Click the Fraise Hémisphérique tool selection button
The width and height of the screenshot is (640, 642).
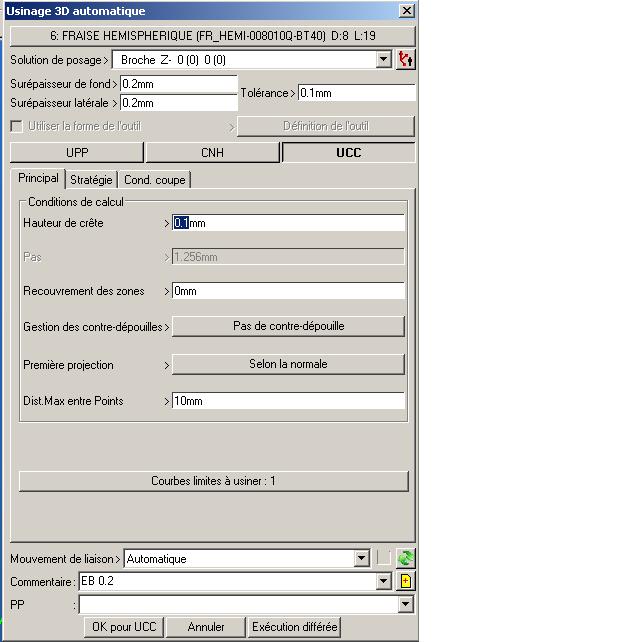213,36
